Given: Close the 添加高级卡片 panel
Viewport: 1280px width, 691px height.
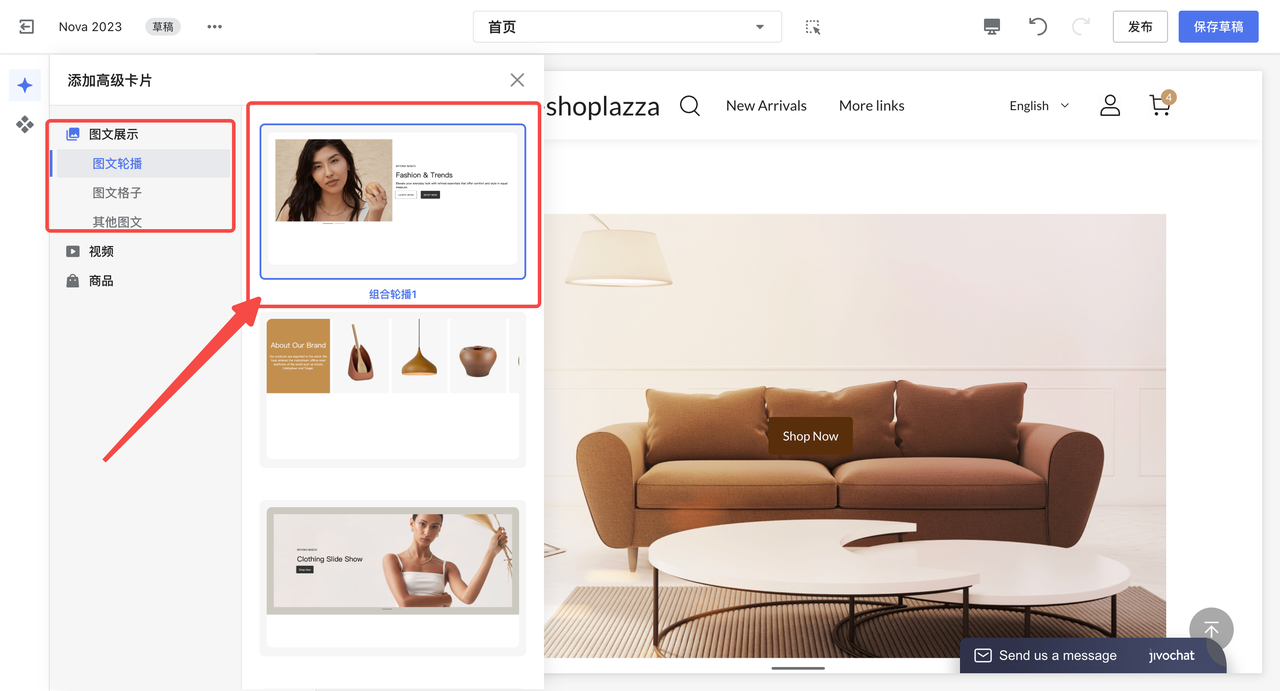Looking at the screenshot, I should coord(517,80).
